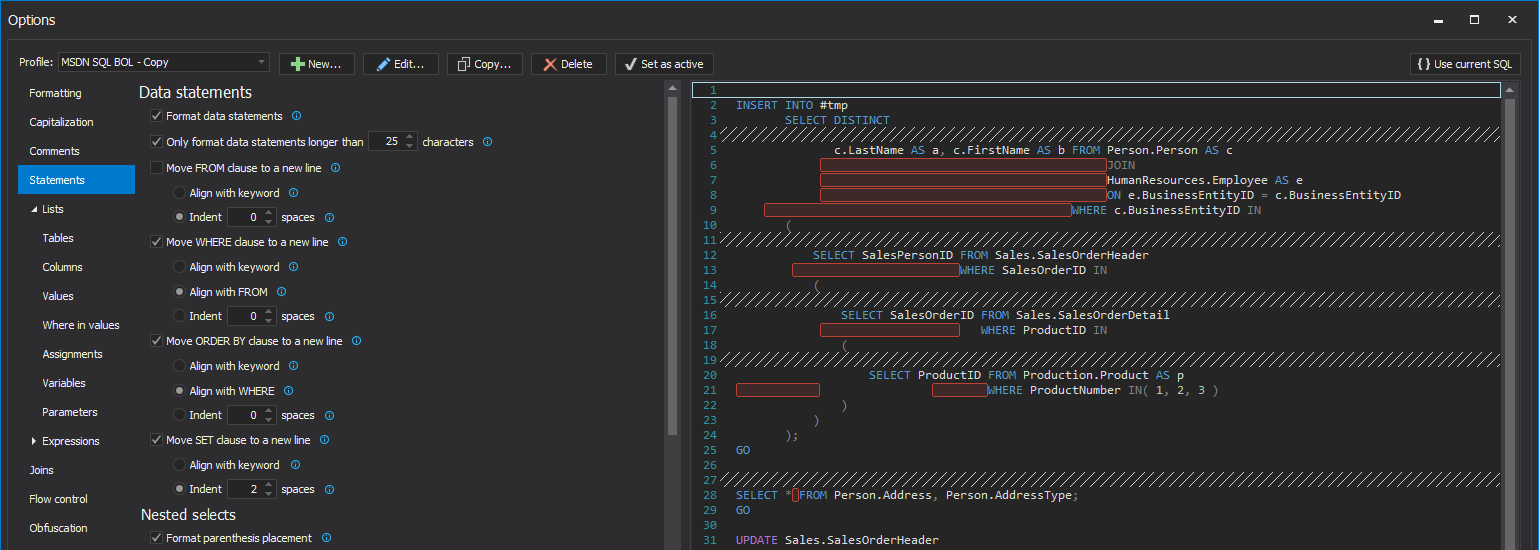Uncheck Move WHERE clause to a new line
The height and width of the screenshot is (550, 1539).
156,242
